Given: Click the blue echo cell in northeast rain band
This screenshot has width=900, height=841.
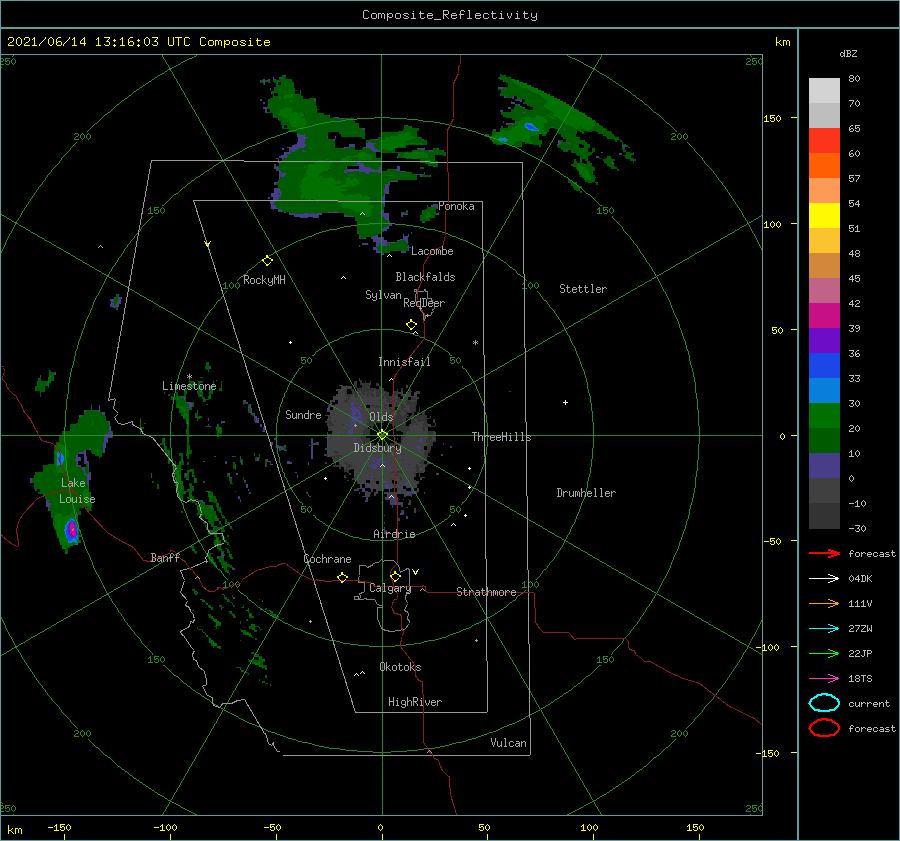Looking at the screenshot, I should pos(532,126).
